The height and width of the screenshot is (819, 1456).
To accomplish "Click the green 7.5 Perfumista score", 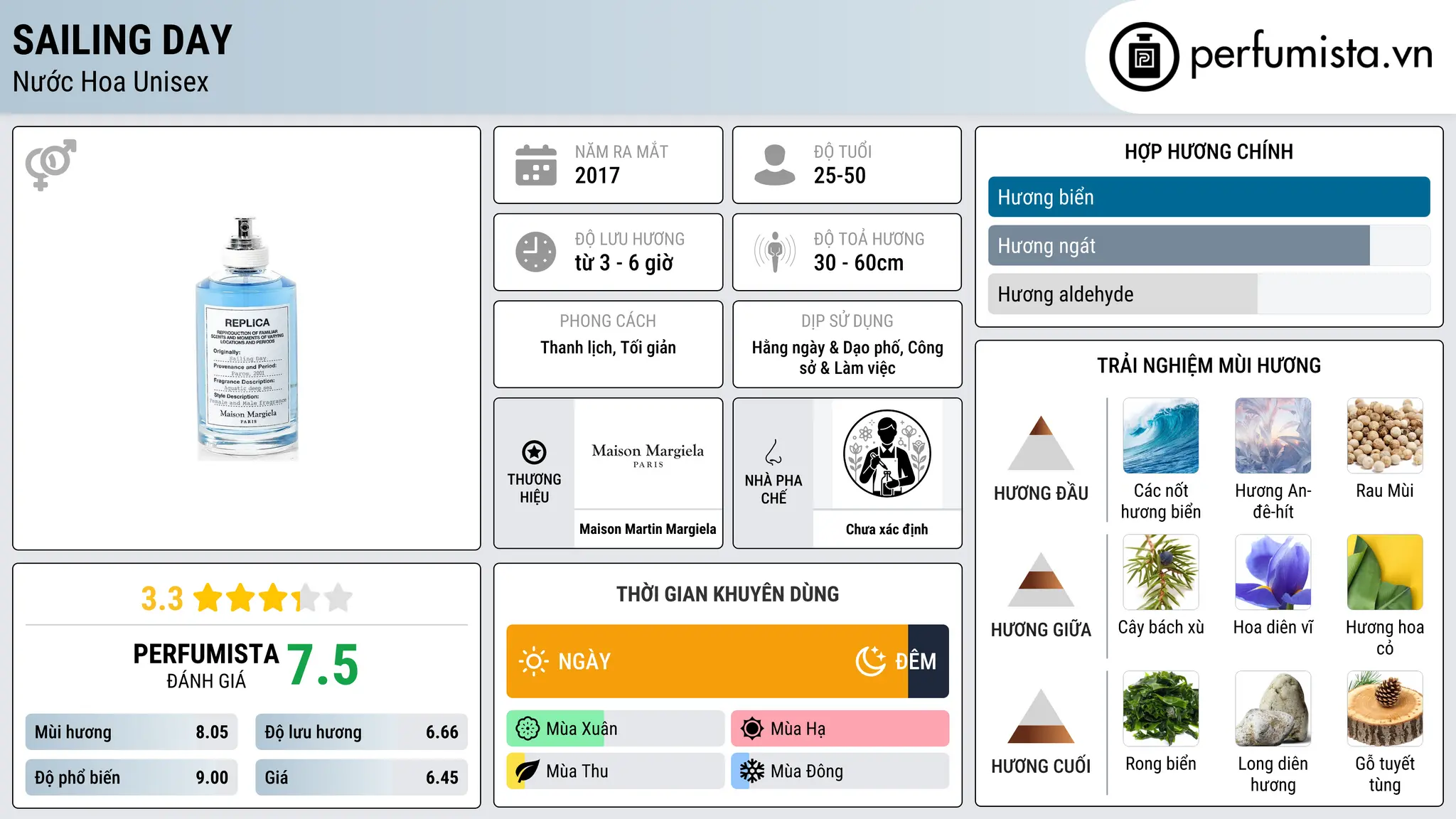I will click(x=323, y=665).
